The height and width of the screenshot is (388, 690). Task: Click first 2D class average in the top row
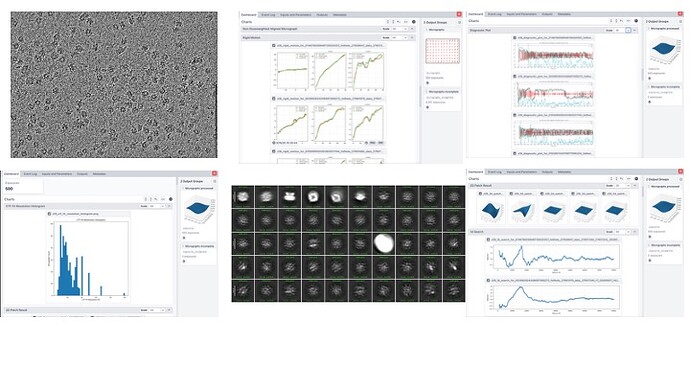coord(243,196)
